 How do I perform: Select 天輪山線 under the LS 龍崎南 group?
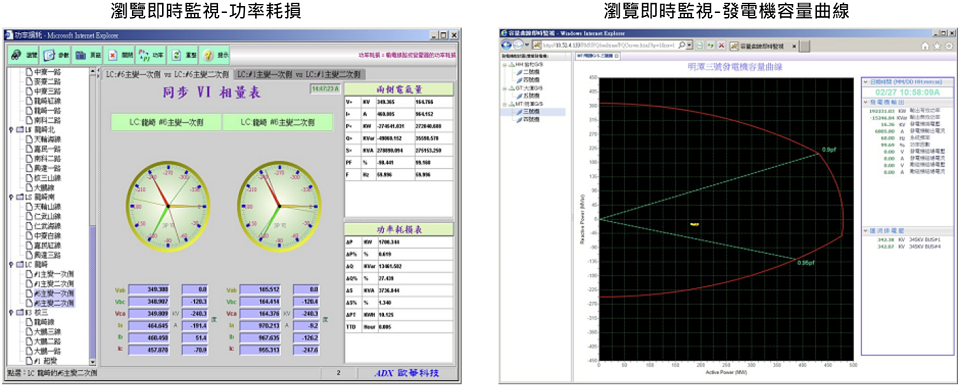(x=47, y=207)
